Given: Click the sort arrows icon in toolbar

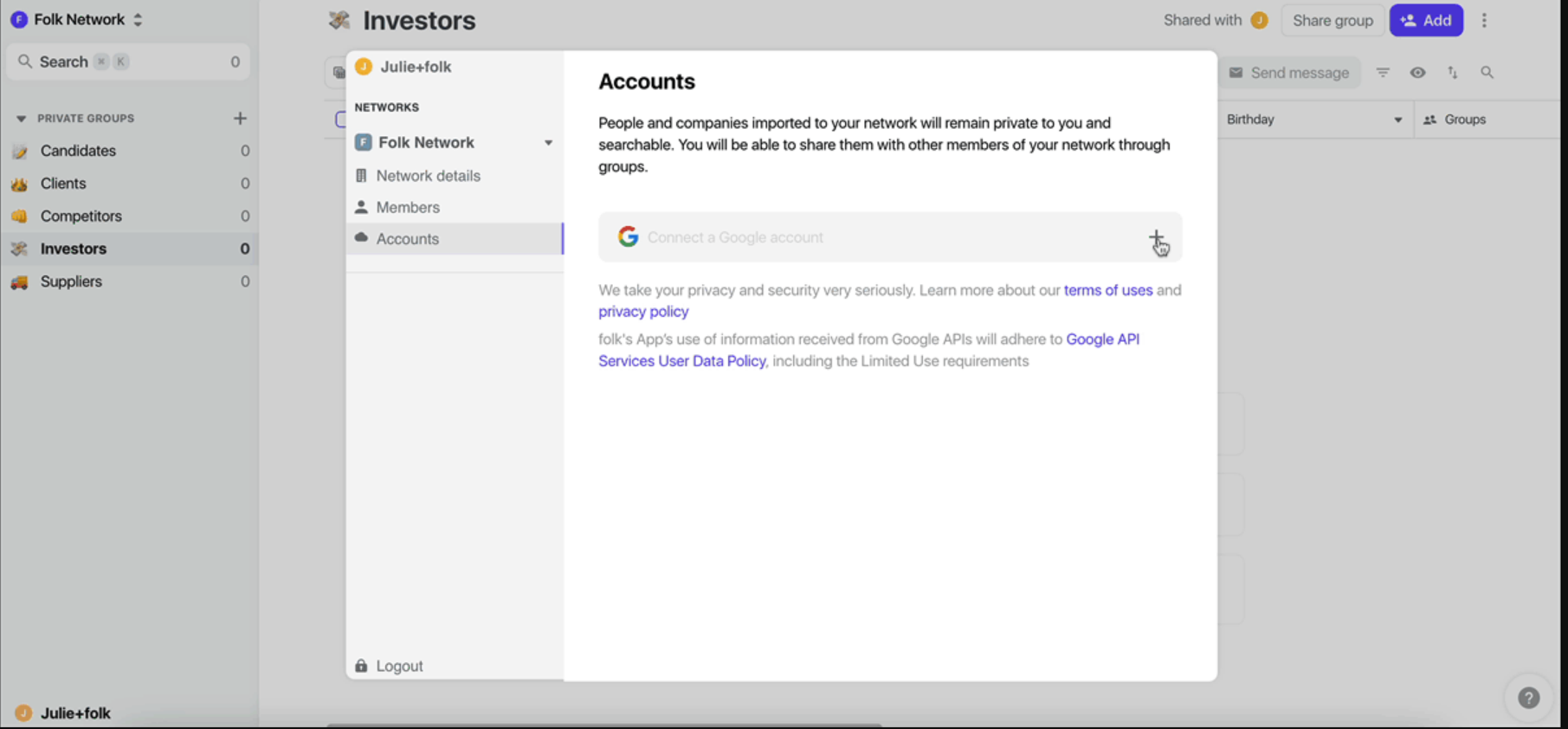Looking at the screenshot, I should (1453, 73).
